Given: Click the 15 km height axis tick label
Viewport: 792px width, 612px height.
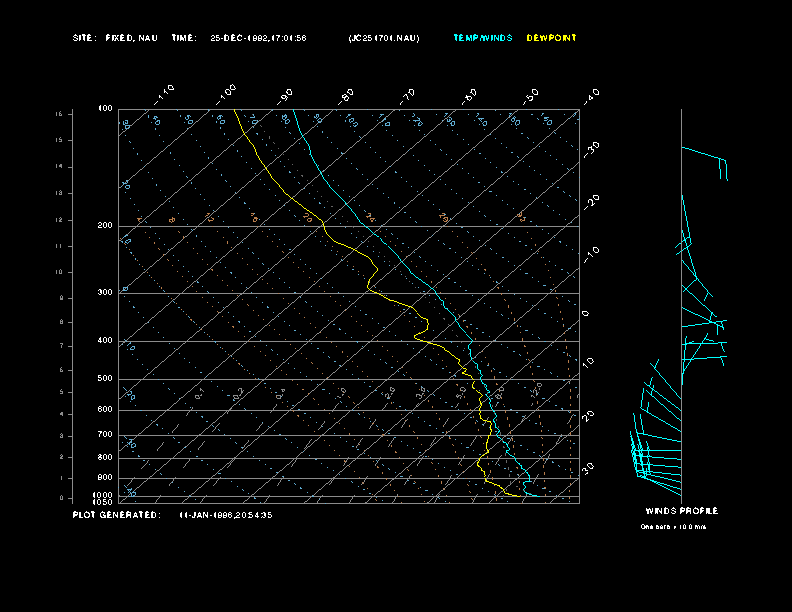Looking at the screenshot, I should pos(59,114).
